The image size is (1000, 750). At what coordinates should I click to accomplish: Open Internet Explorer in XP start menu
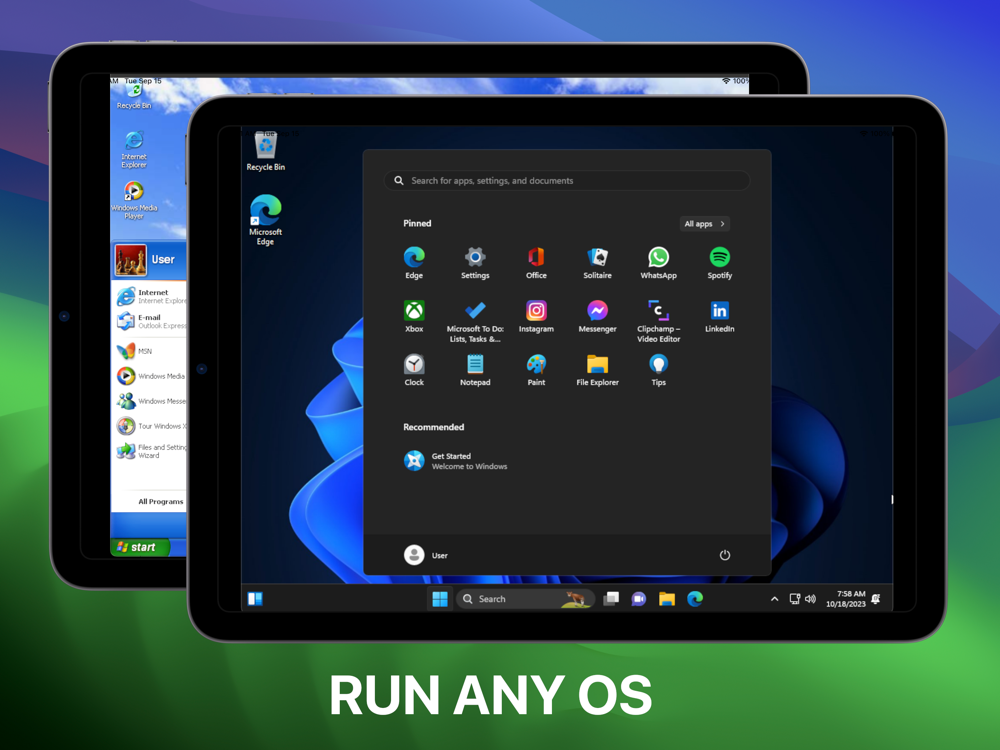point(151,296)
